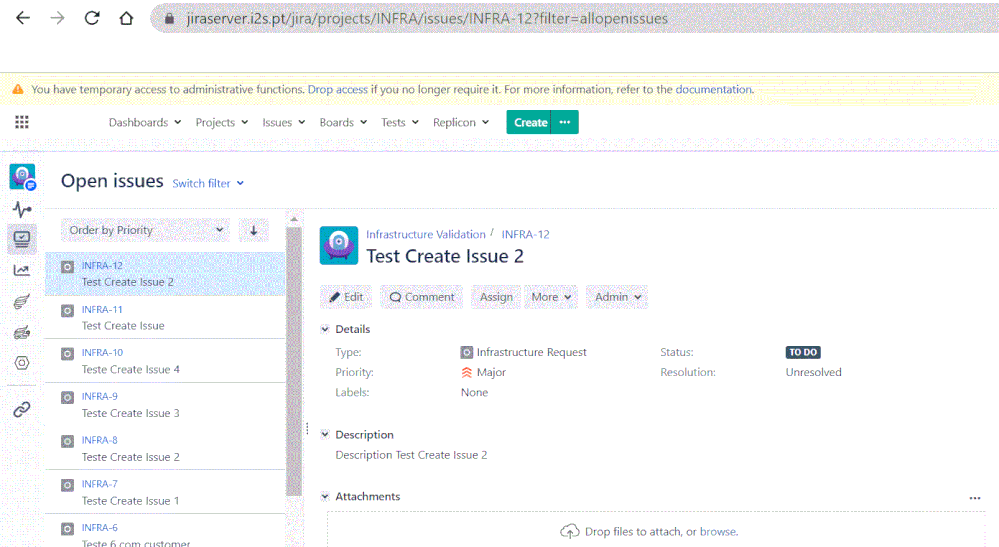The width and height of the screenshot is (999, 547).
Task: Open the Tests menu
Action: tap(399, 122)
